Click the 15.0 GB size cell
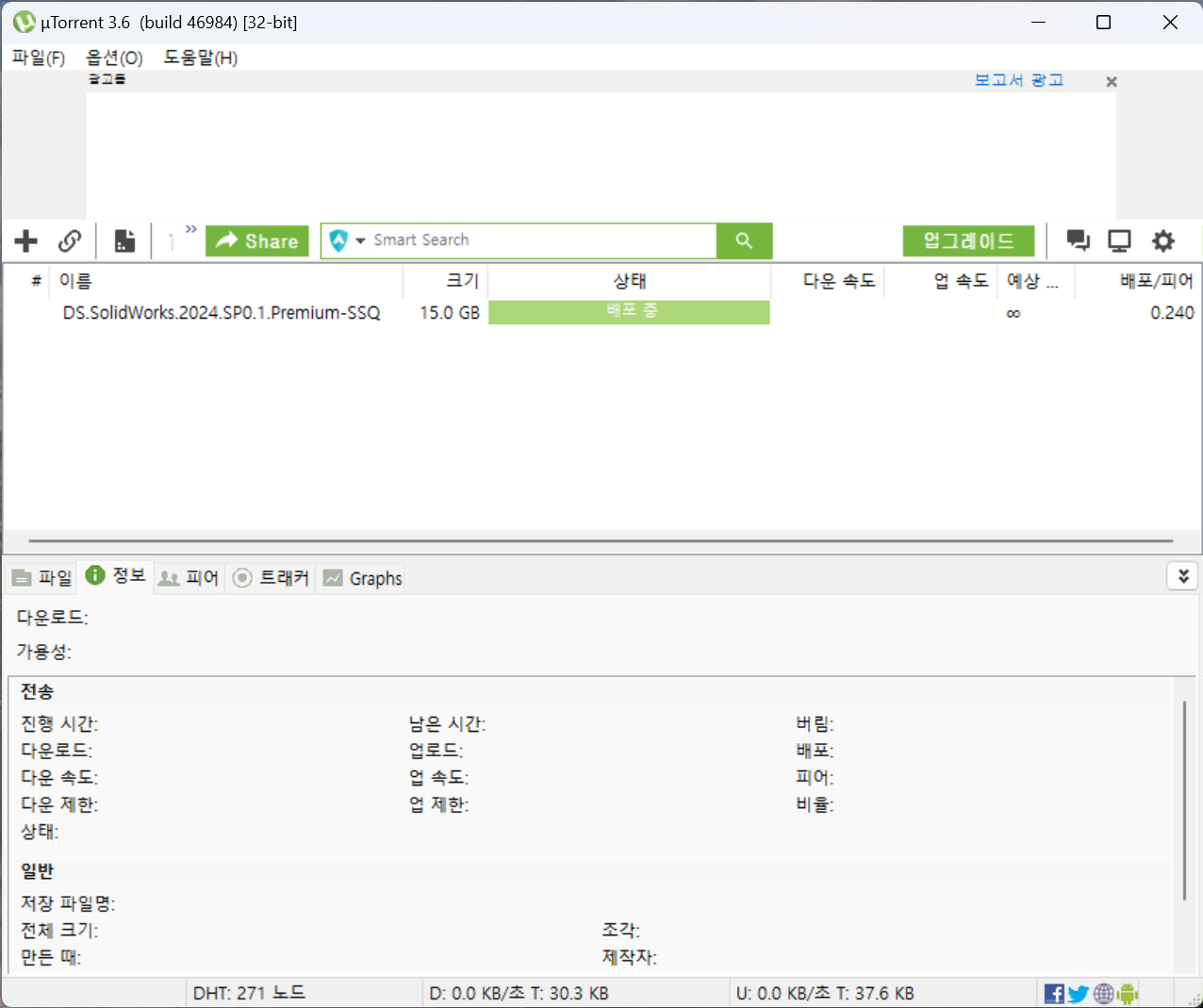The width and height of the screenshot is (1203, 1008). point(450,313)
